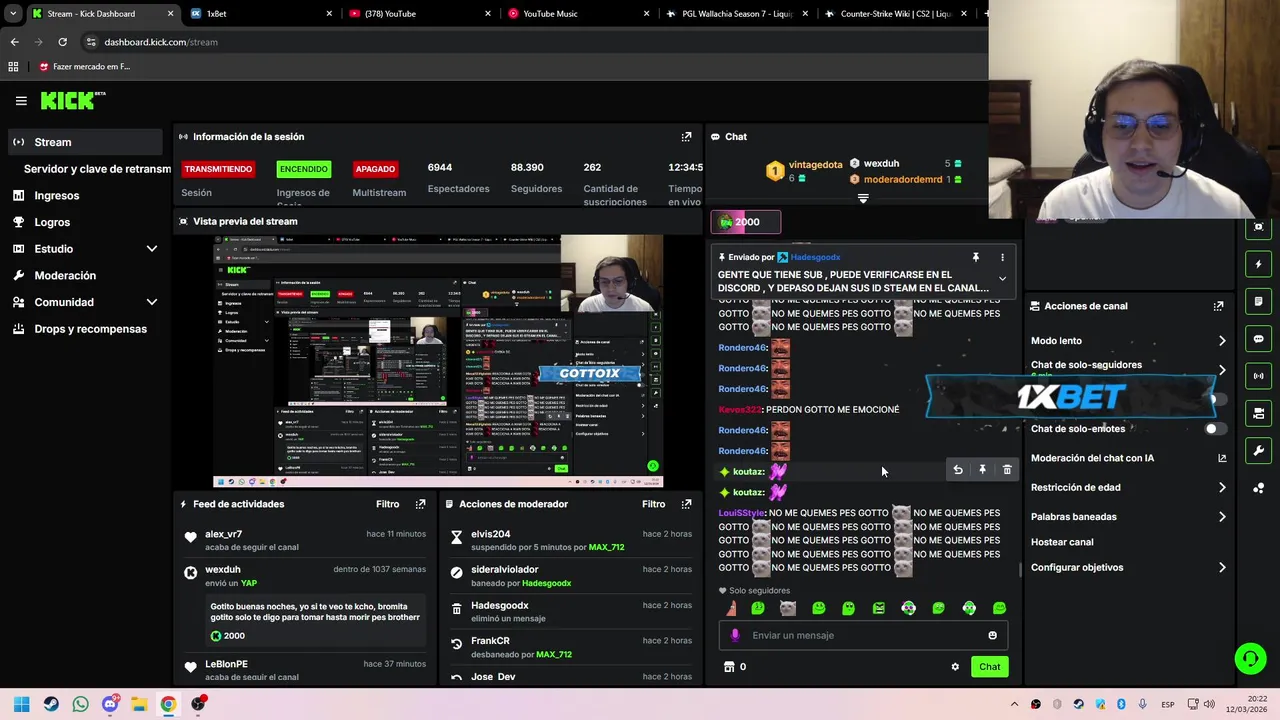Open Moderación del chat con IA link
Viewport: 1280px width, 720px height.
pyautogui.click(x=1128, y=458)
